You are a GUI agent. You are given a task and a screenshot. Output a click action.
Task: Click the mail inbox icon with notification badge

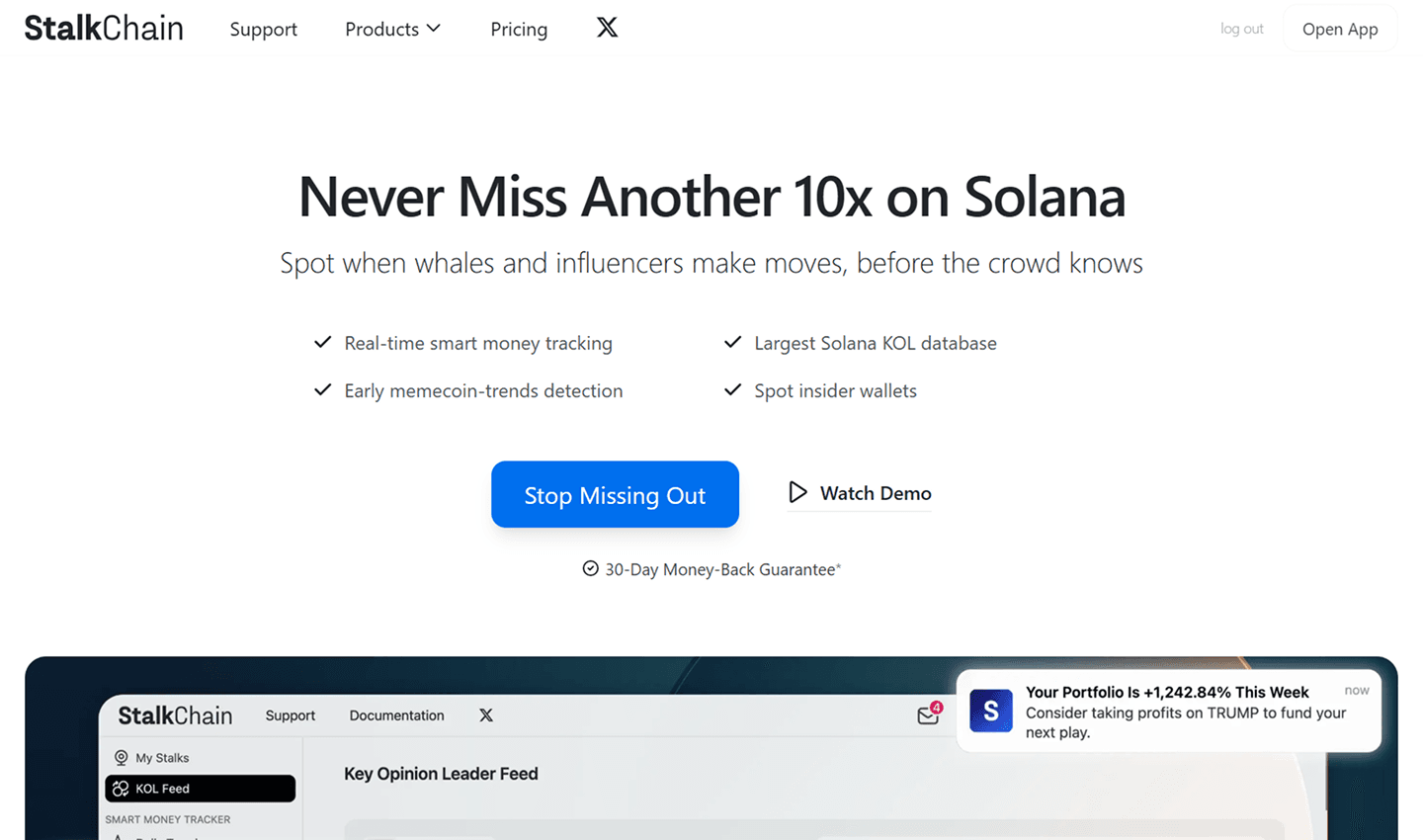click(928, 714)
